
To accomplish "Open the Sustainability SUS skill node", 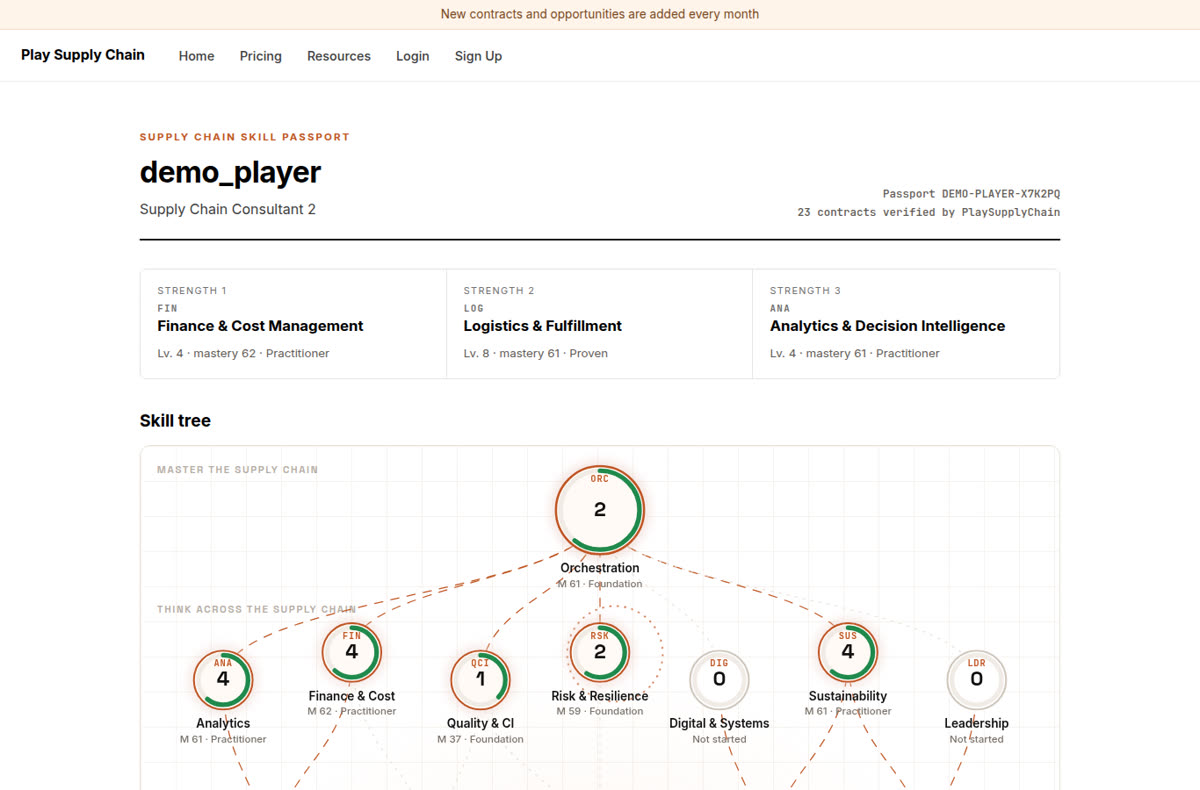I will click(848, 652).
